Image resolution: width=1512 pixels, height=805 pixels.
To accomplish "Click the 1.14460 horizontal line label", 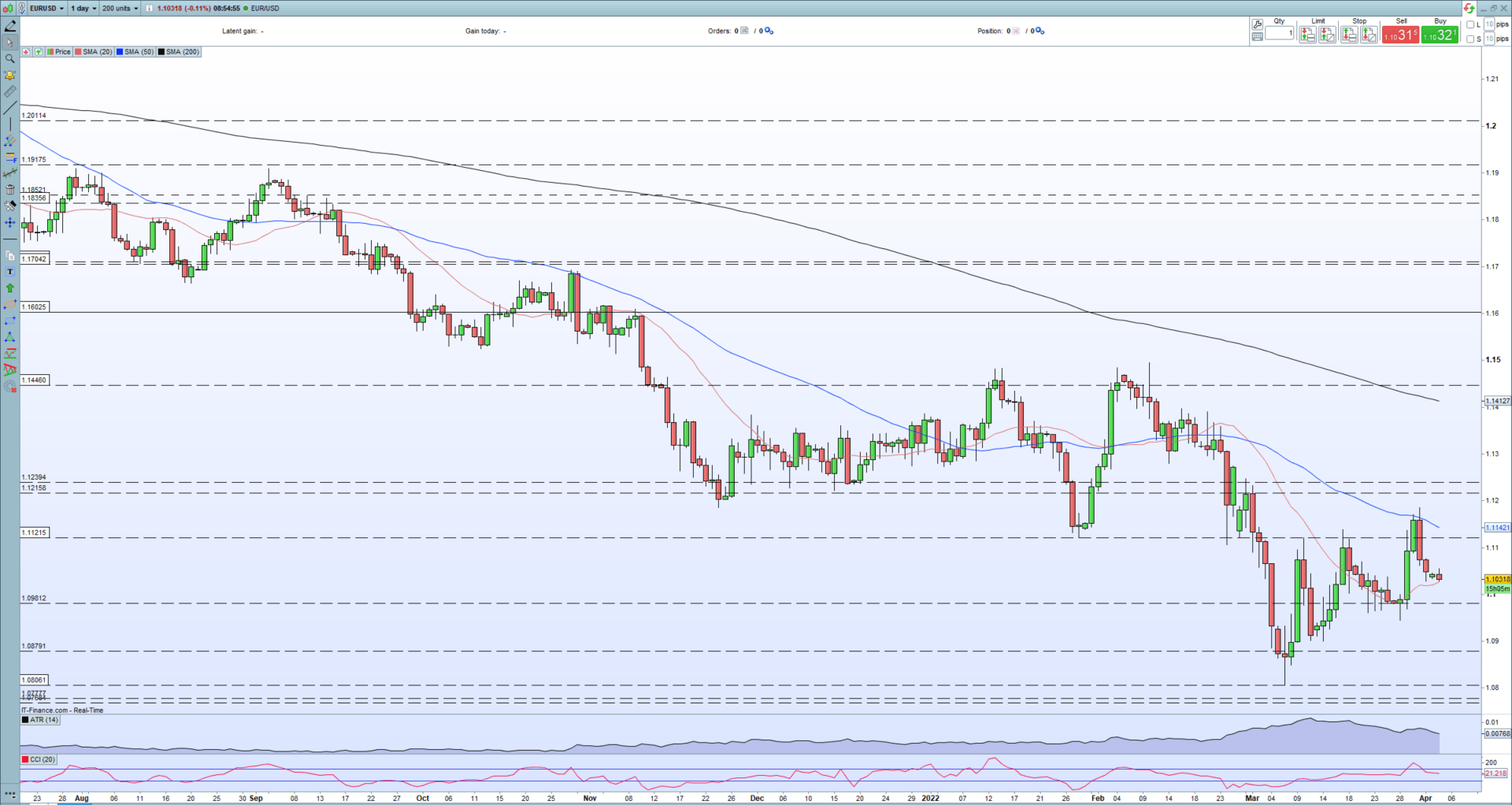I will (34, 380).
